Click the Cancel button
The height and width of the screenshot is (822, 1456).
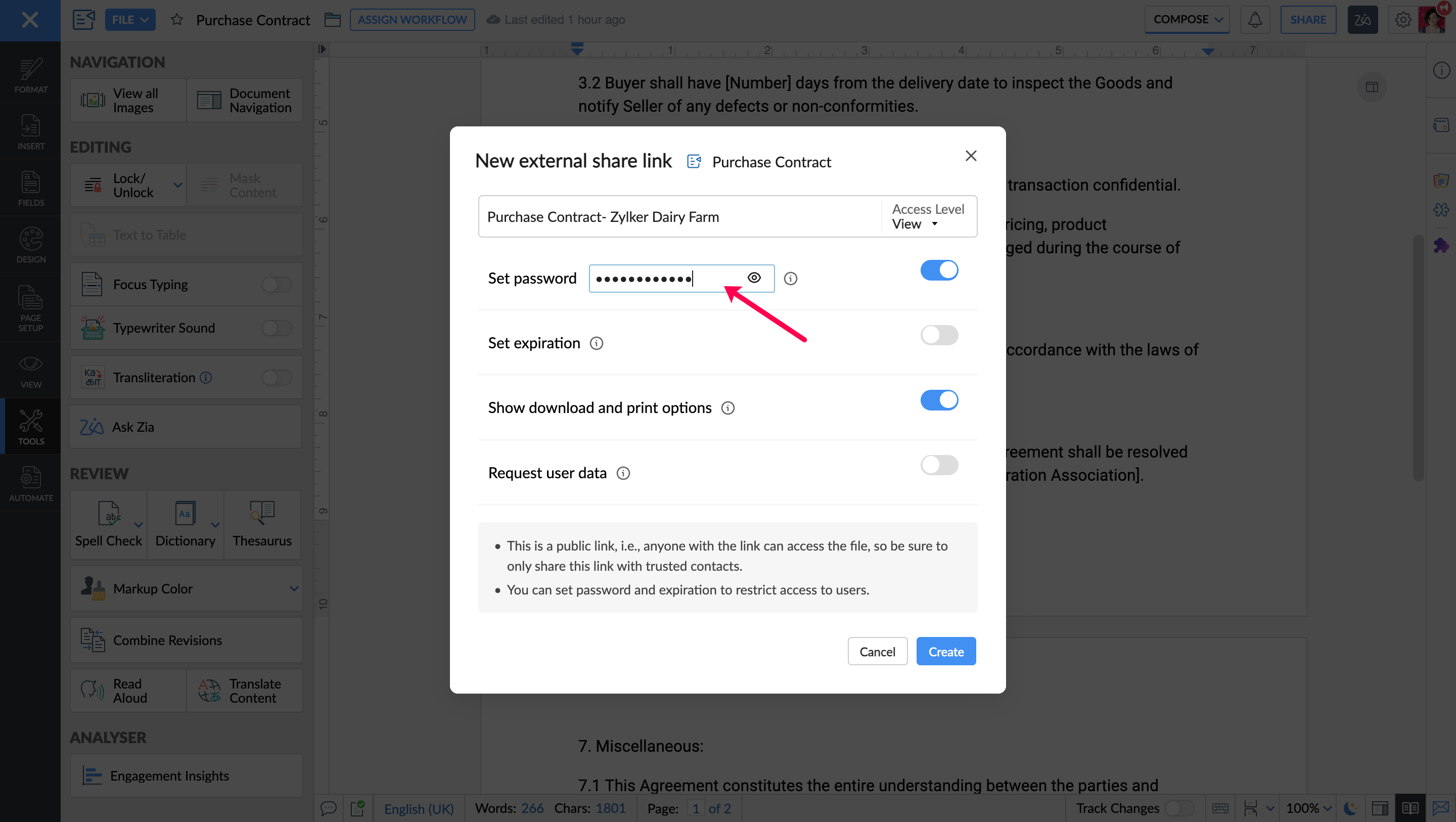[x=877, y=652]
